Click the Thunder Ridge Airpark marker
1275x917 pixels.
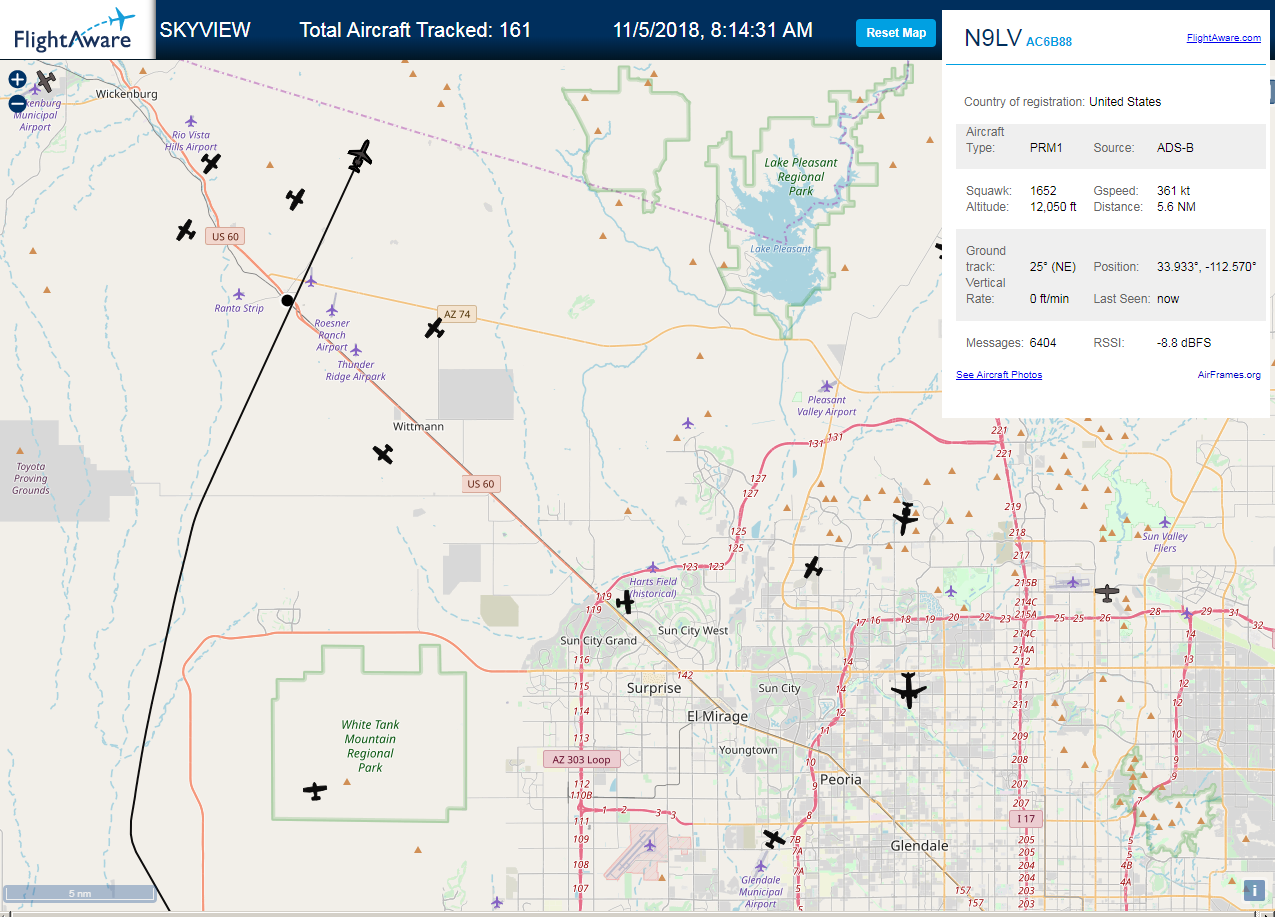tap(356, 350)
